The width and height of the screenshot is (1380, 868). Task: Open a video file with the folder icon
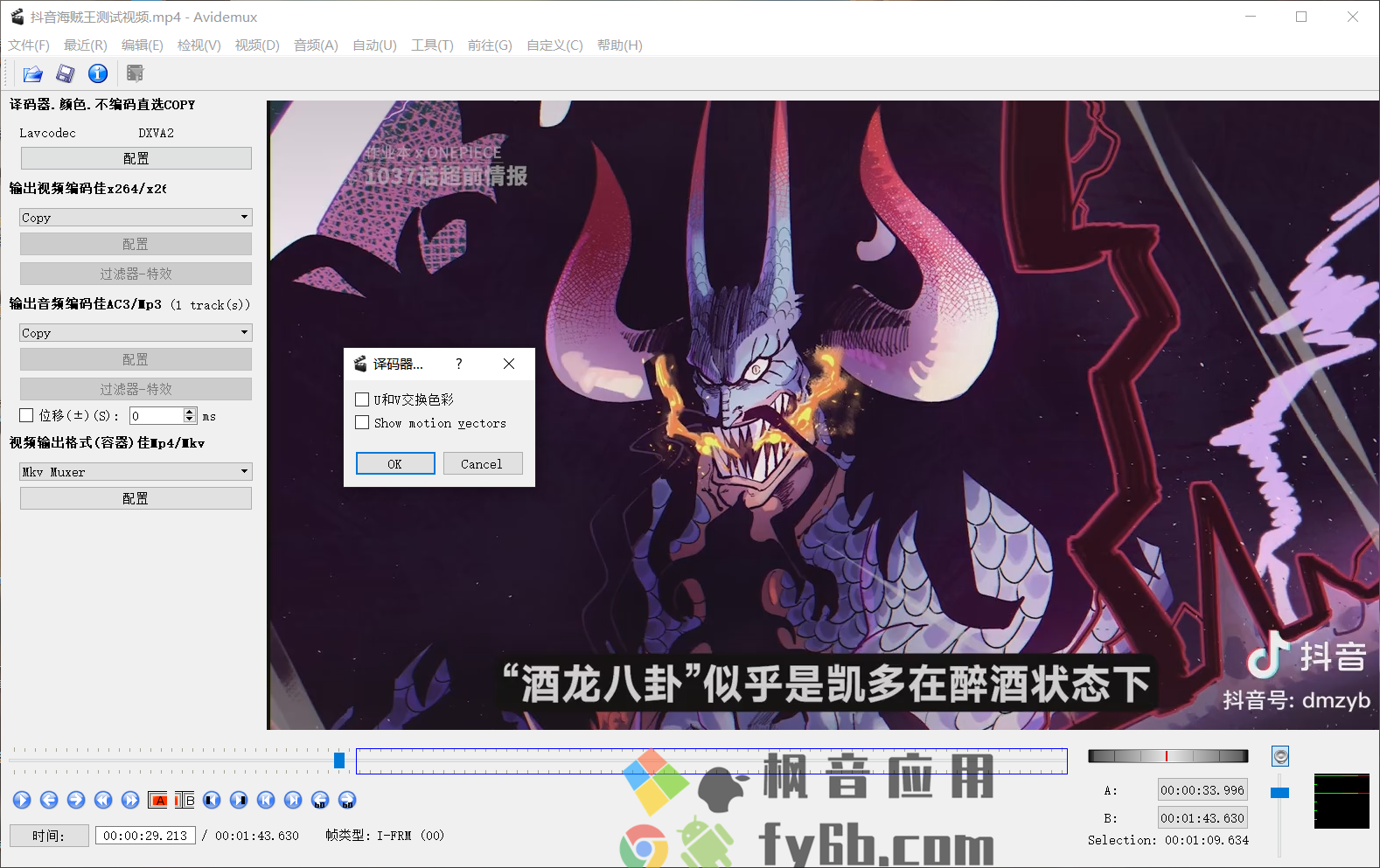click(x=32, y=74)
